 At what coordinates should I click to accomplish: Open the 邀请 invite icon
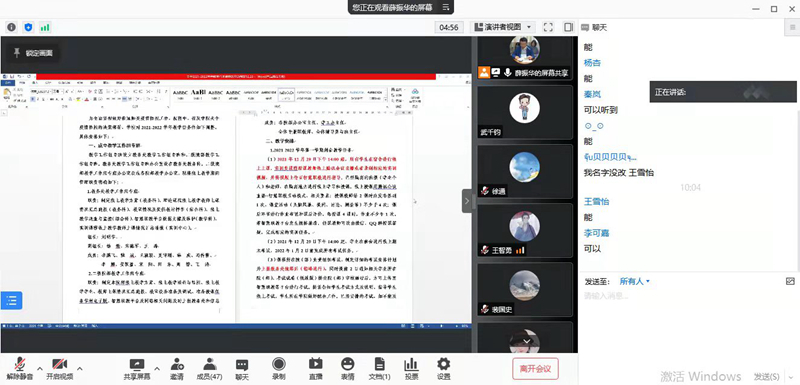pos(177,368)
